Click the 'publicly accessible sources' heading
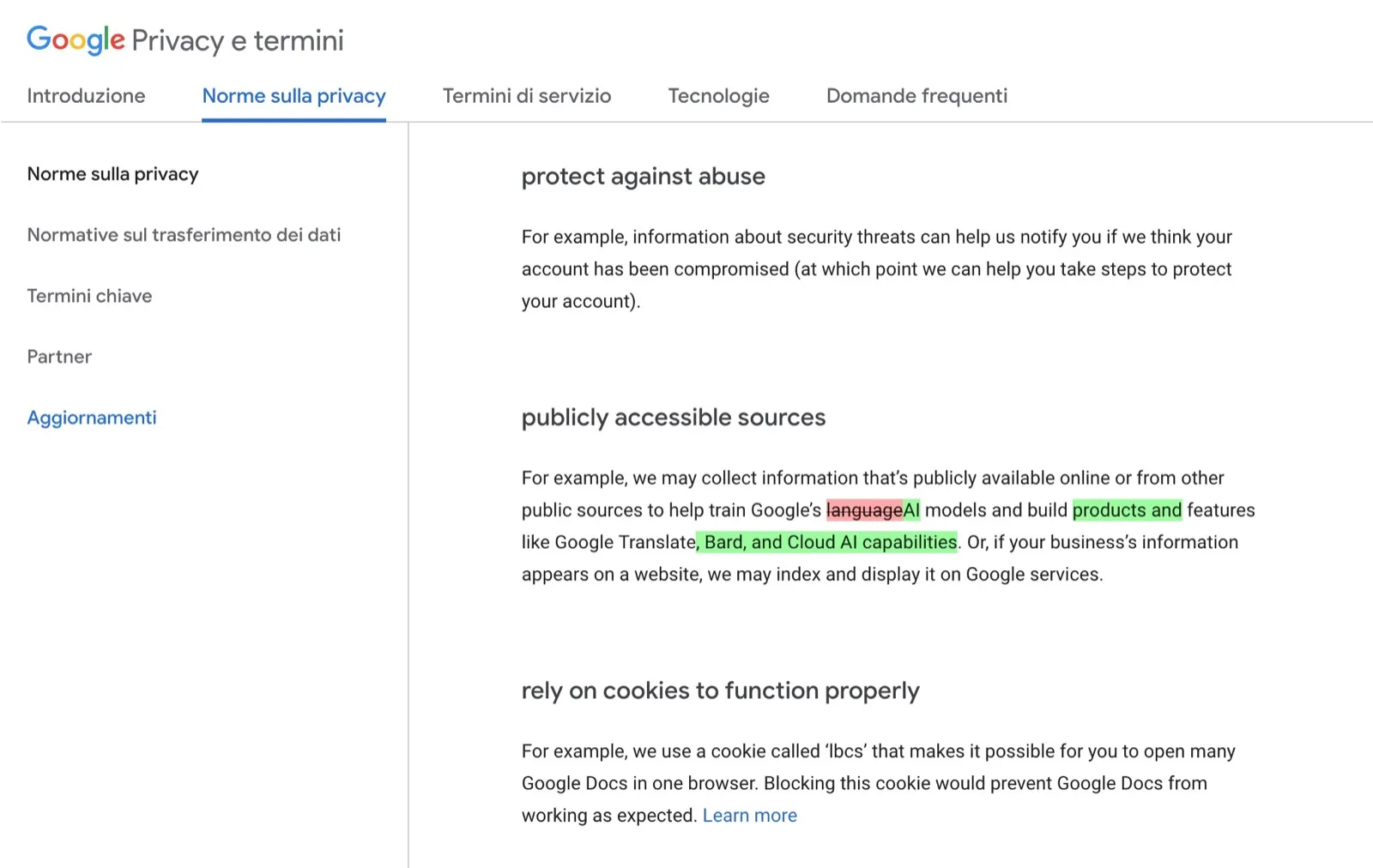Screen dimensions: 1373x868 tap(673, 418)
